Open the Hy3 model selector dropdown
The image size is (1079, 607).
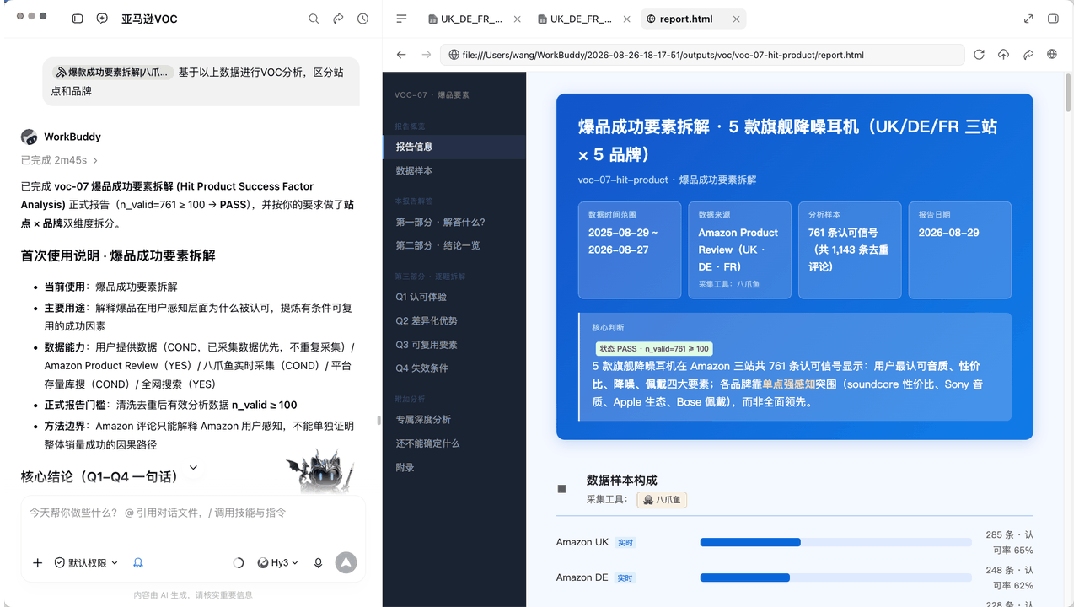click(278, 563)
